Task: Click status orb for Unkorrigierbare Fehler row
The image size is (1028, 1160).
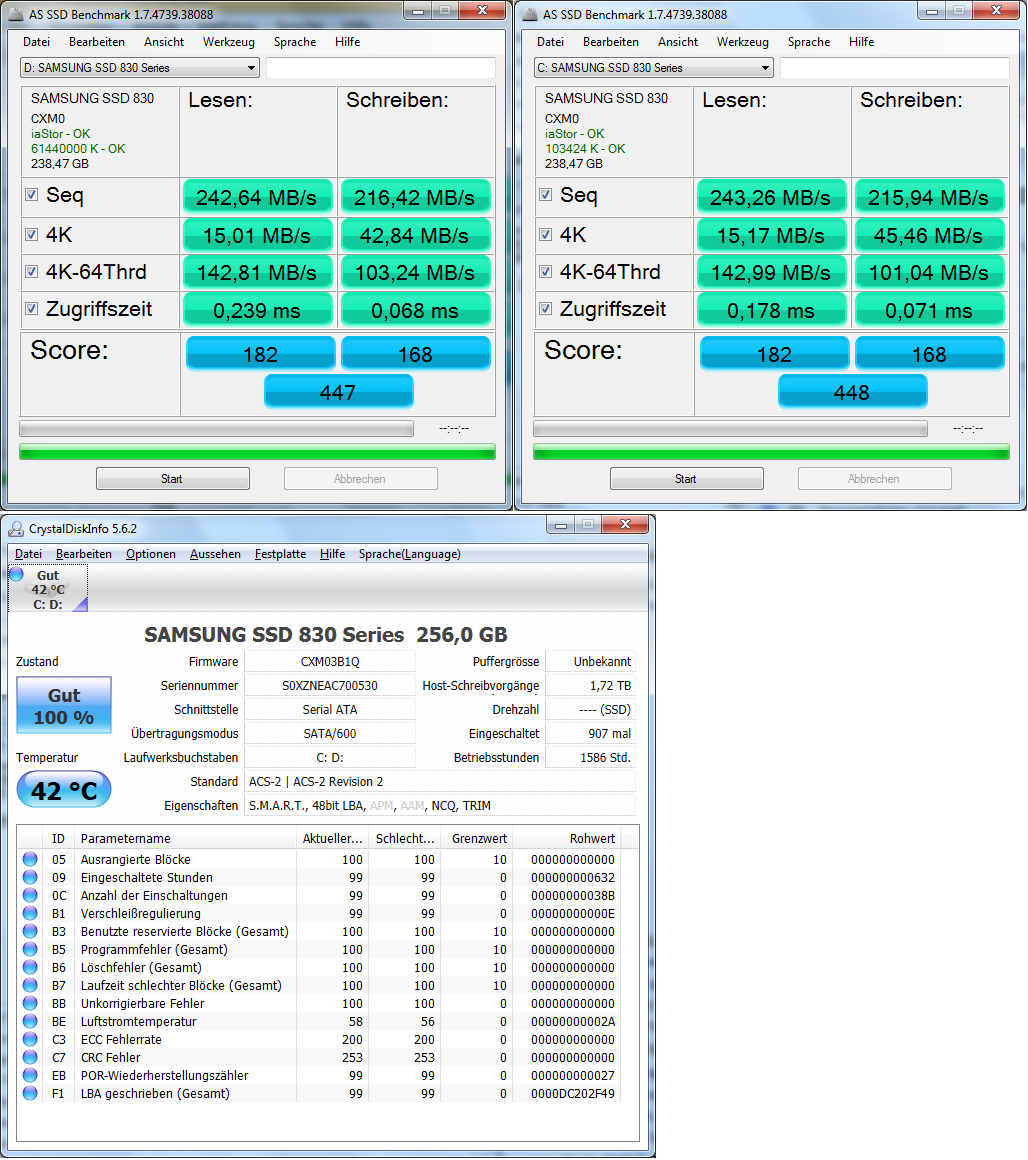Action: (30, 1002)
